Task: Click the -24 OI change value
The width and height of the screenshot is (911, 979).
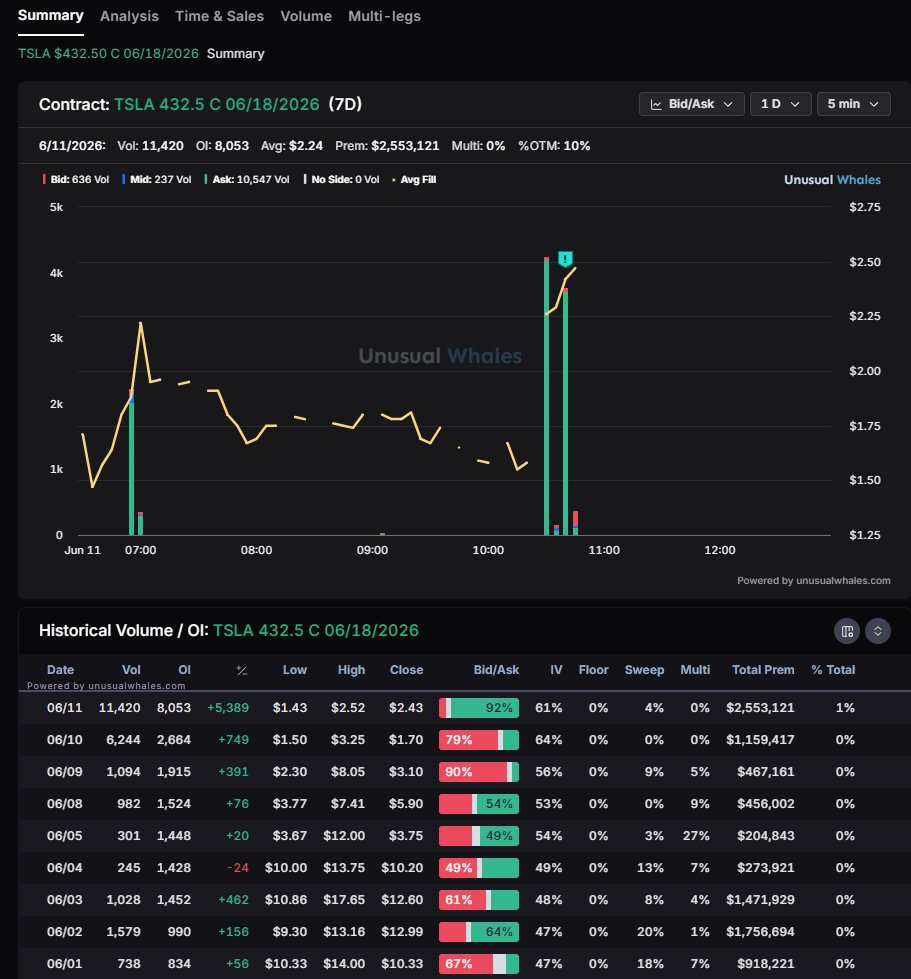Action: pyautogui.click(x=237, y=868)
